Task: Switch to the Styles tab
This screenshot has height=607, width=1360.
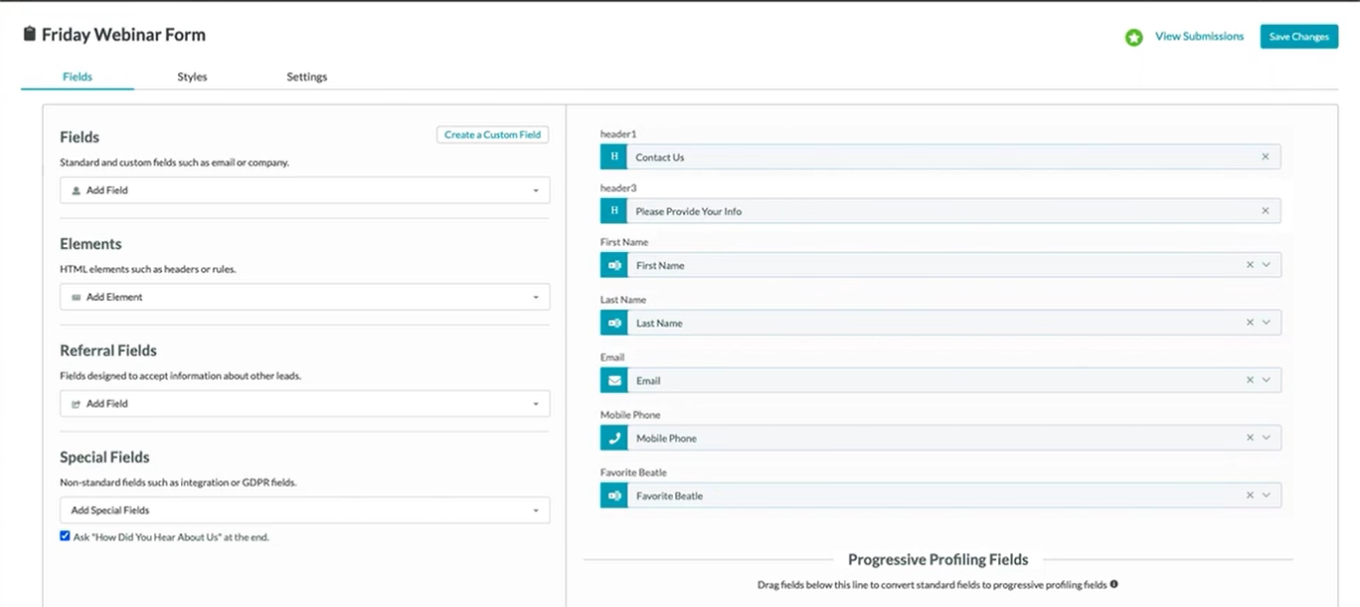Action: click(x=192, y=77)
